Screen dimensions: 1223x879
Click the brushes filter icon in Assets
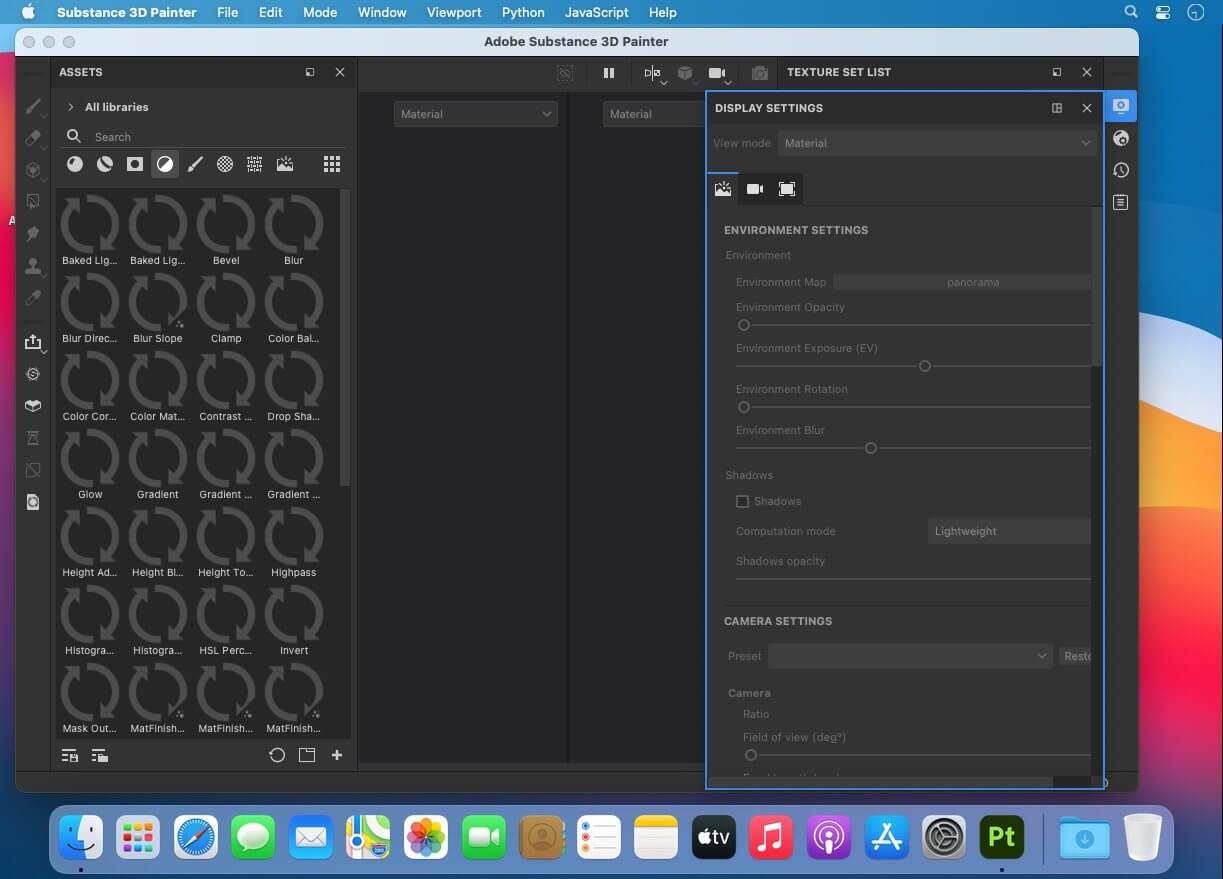[195, 164]
